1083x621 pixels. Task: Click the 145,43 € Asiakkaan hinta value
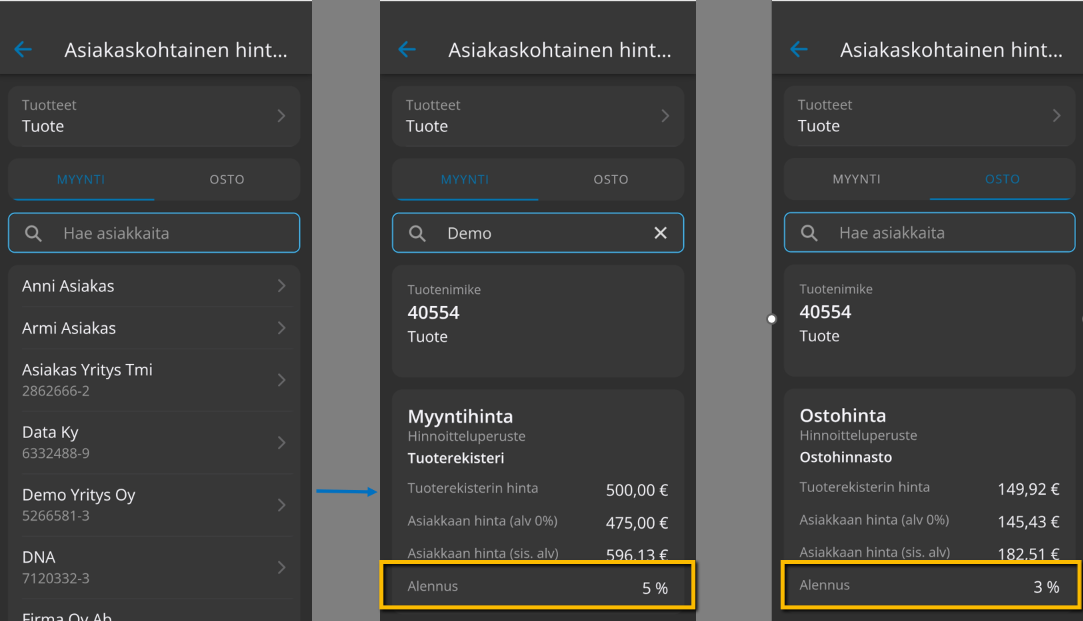1028,522
